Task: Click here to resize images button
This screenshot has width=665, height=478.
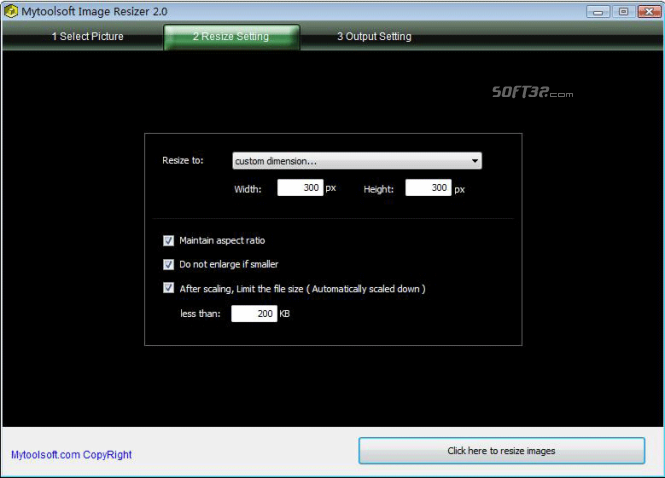Action: 501,450
